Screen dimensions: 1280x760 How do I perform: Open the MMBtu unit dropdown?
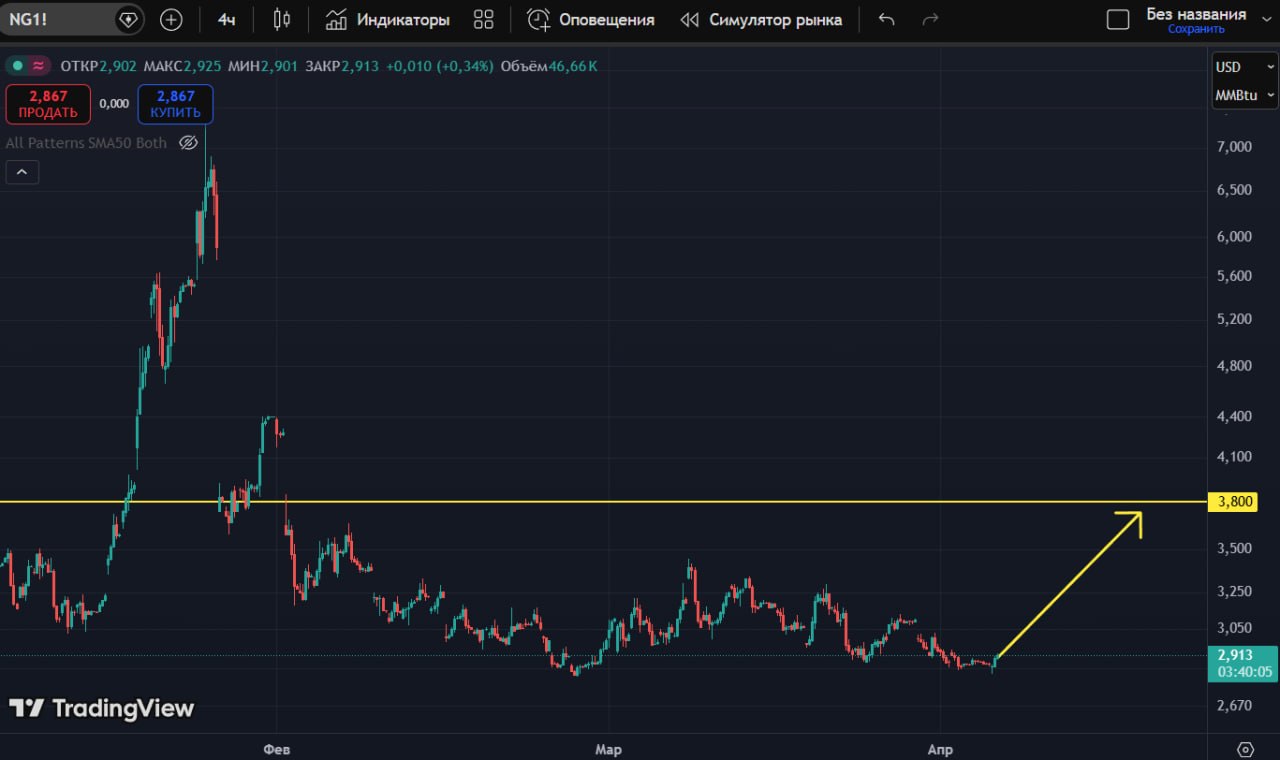click(x=1244, y=95)
